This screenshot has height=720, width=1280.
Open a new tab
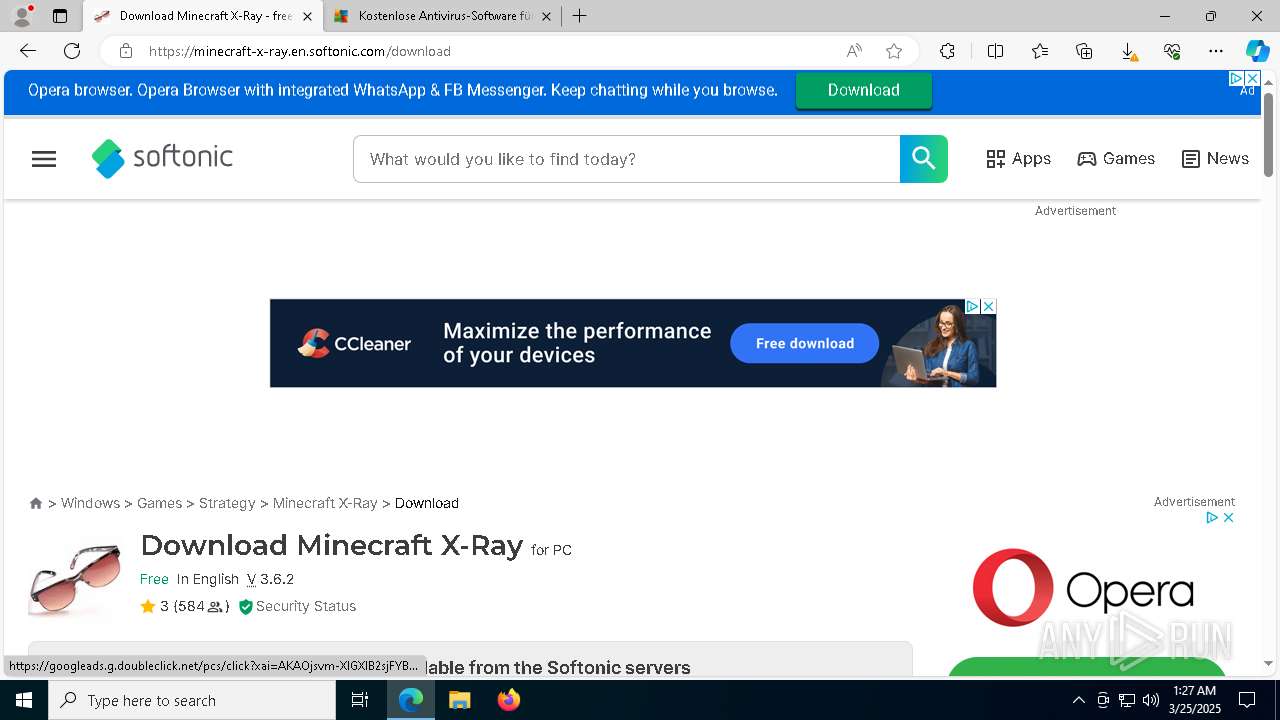[x=580, y=16]
